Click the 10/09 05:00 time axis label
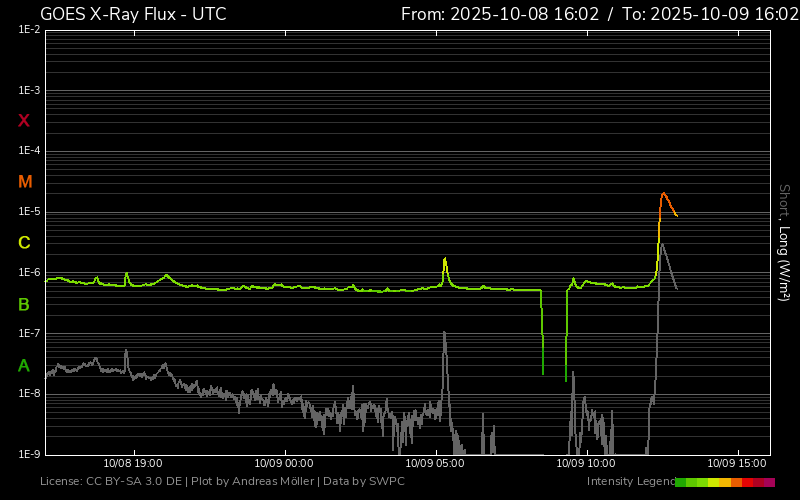Screen dimensions: 800x500 (436, 463)
